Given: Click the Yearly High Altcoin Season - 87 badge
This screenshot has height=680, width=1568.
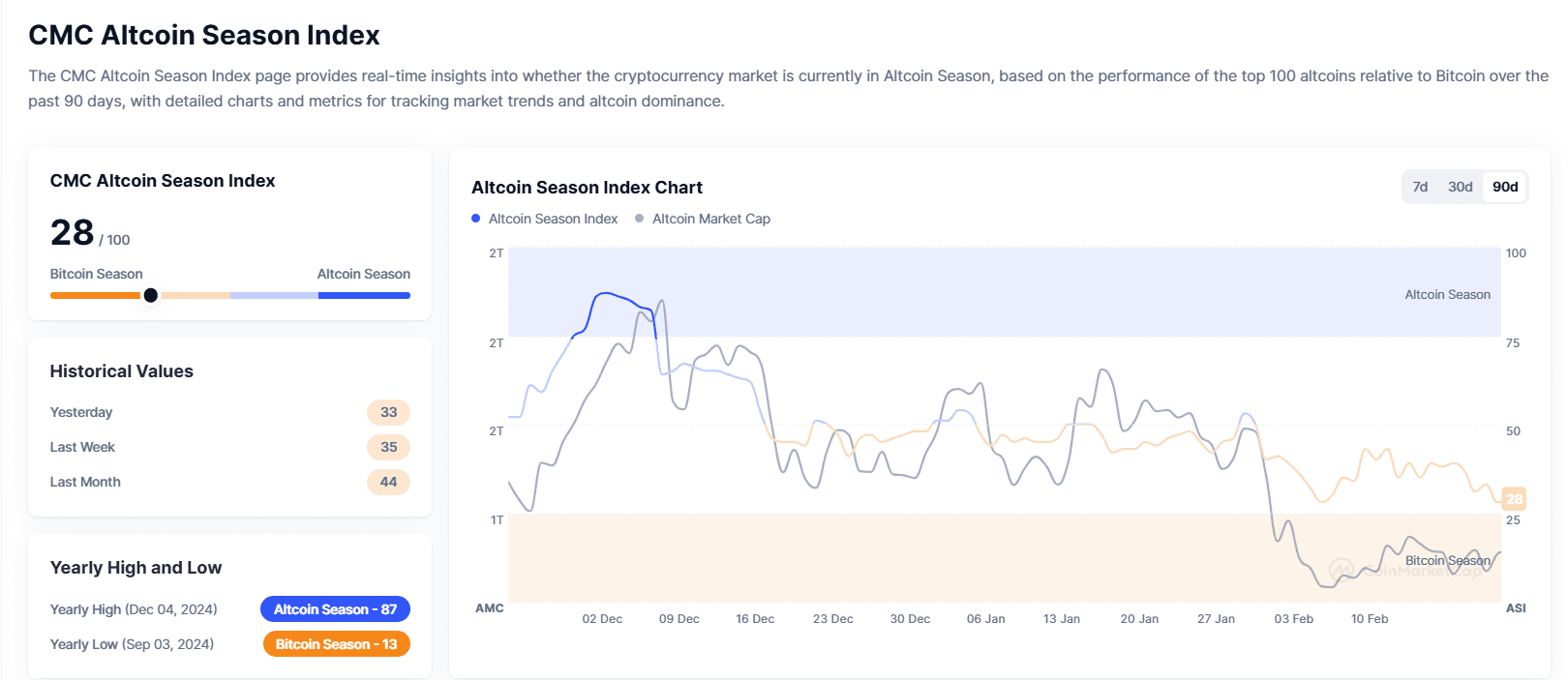Looking at the screenshot, I should 335,608.
